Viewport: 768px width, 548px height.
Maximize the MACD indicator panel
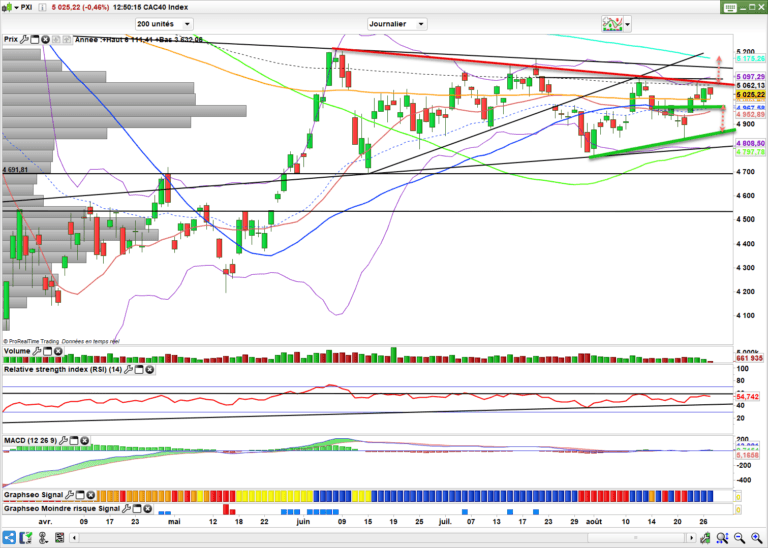[x=73, y=440]
